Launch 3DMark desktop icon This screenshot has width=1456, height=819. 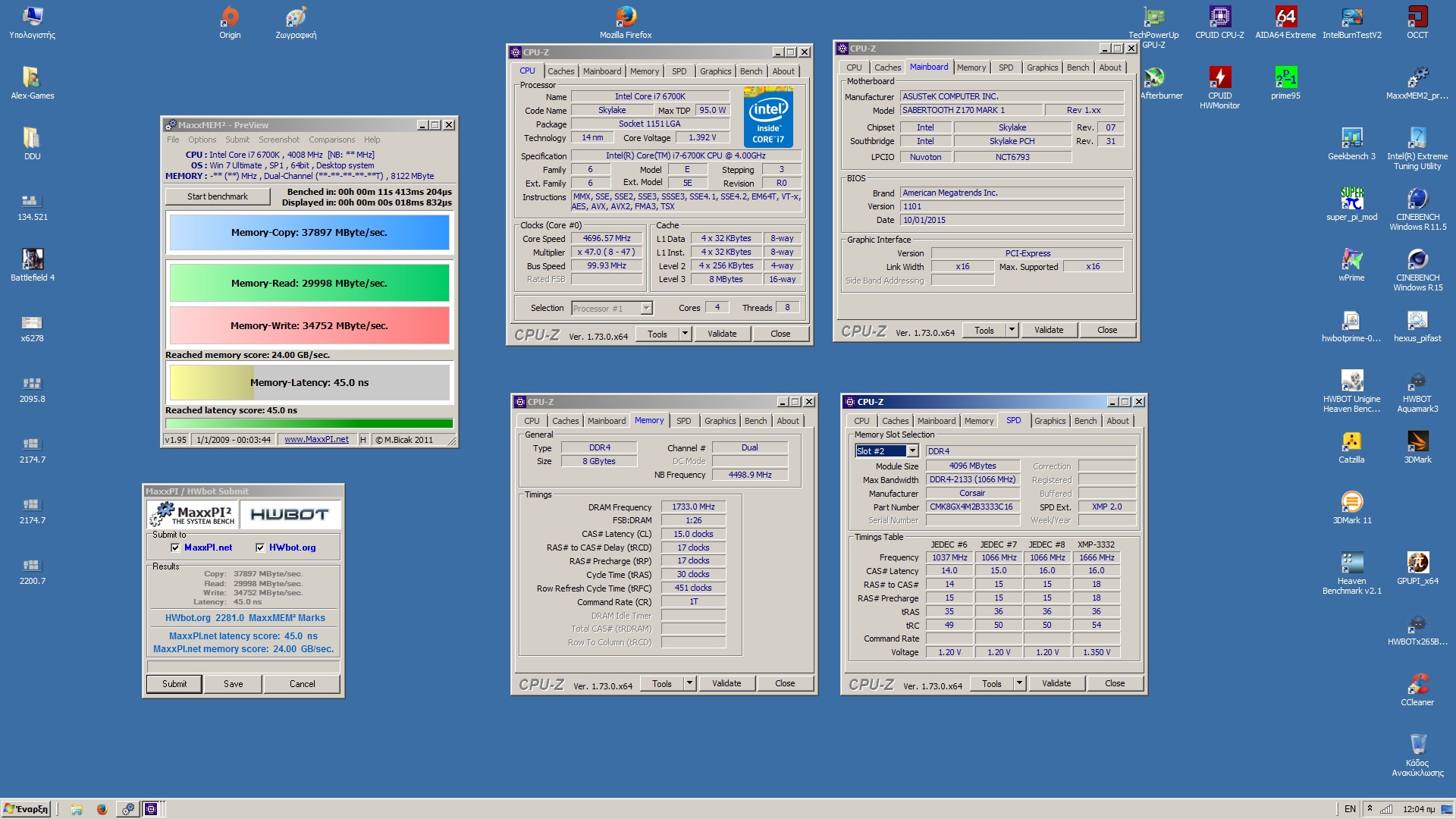pyautogui.click(x=1417, y=447)
